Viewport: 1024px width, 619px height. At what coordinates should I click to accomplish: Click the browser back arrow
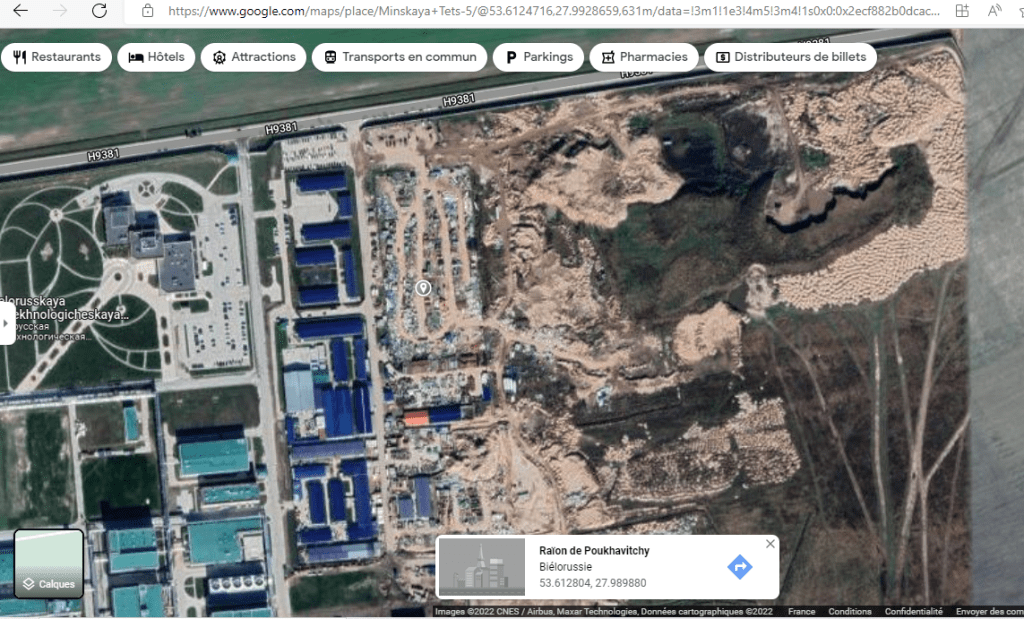(20, 11)
